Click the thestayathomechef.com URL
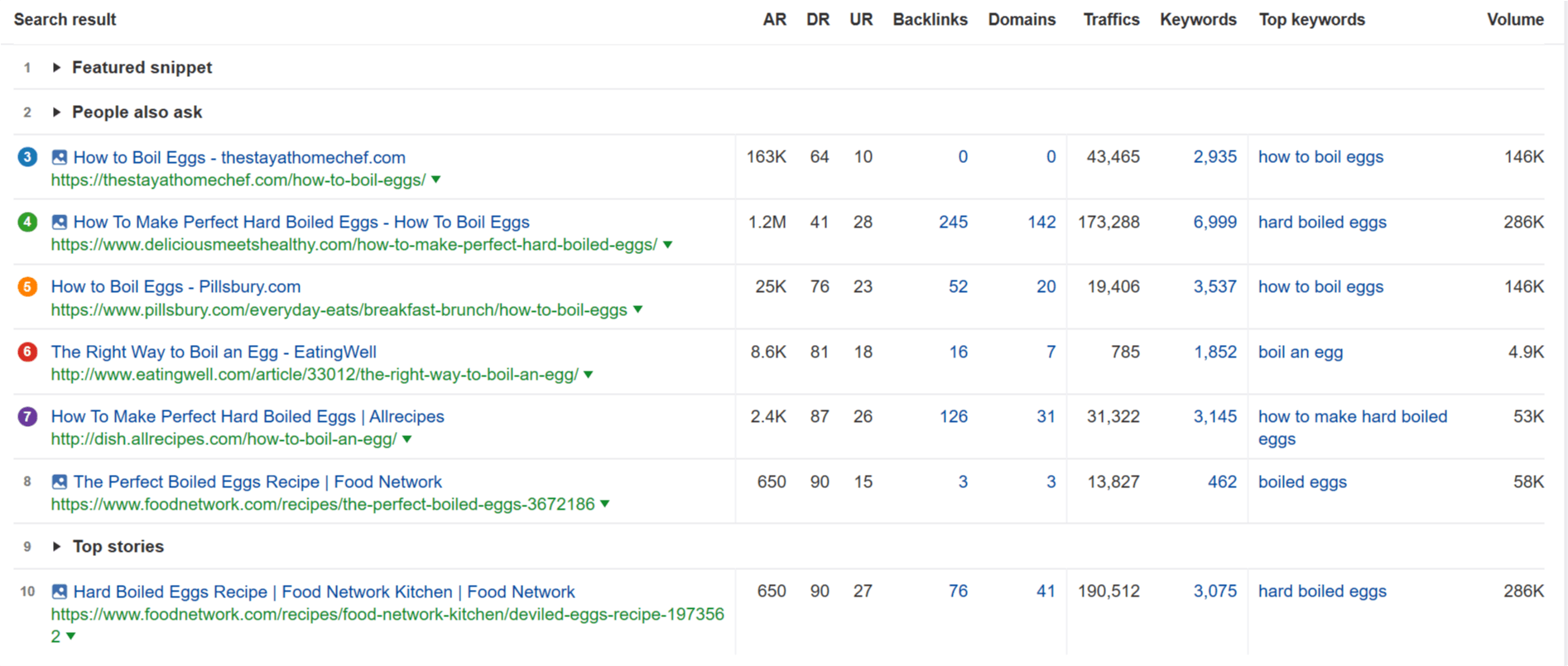 coord(238,180)
